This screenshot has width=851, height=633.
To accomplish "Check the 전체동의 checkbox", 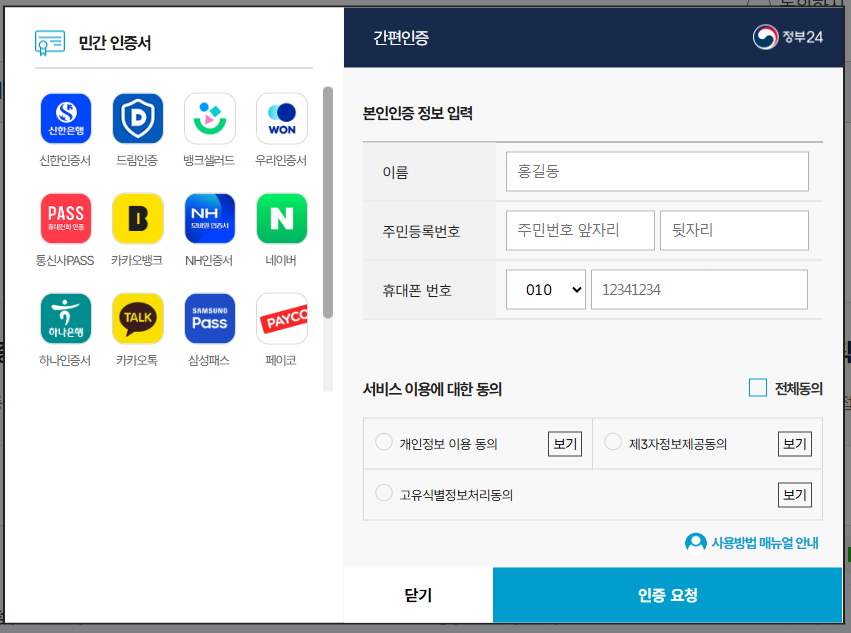I will coord(758,388).
